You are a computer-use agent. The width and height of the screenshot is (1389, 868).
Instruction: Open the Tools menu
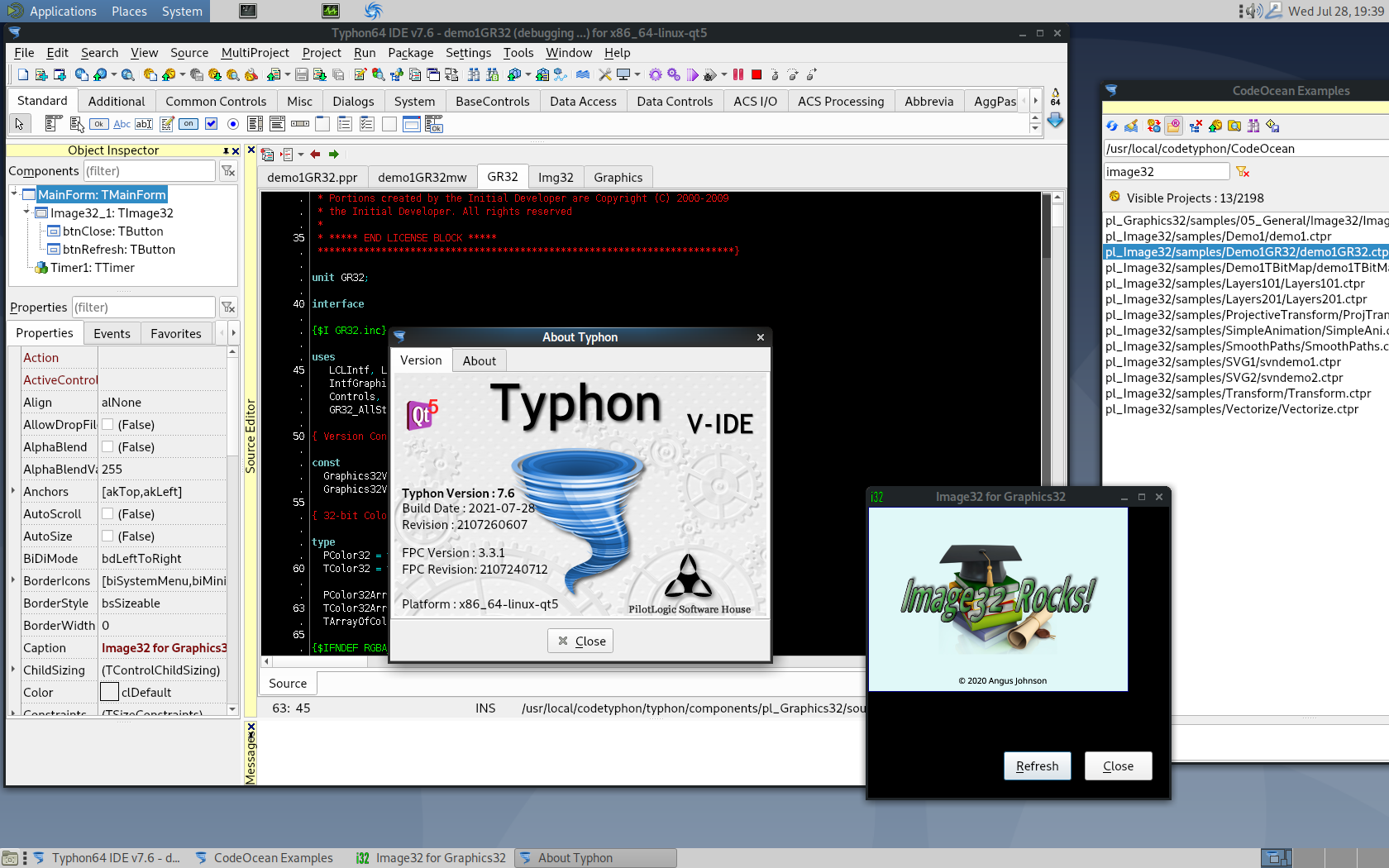(518, 53)
